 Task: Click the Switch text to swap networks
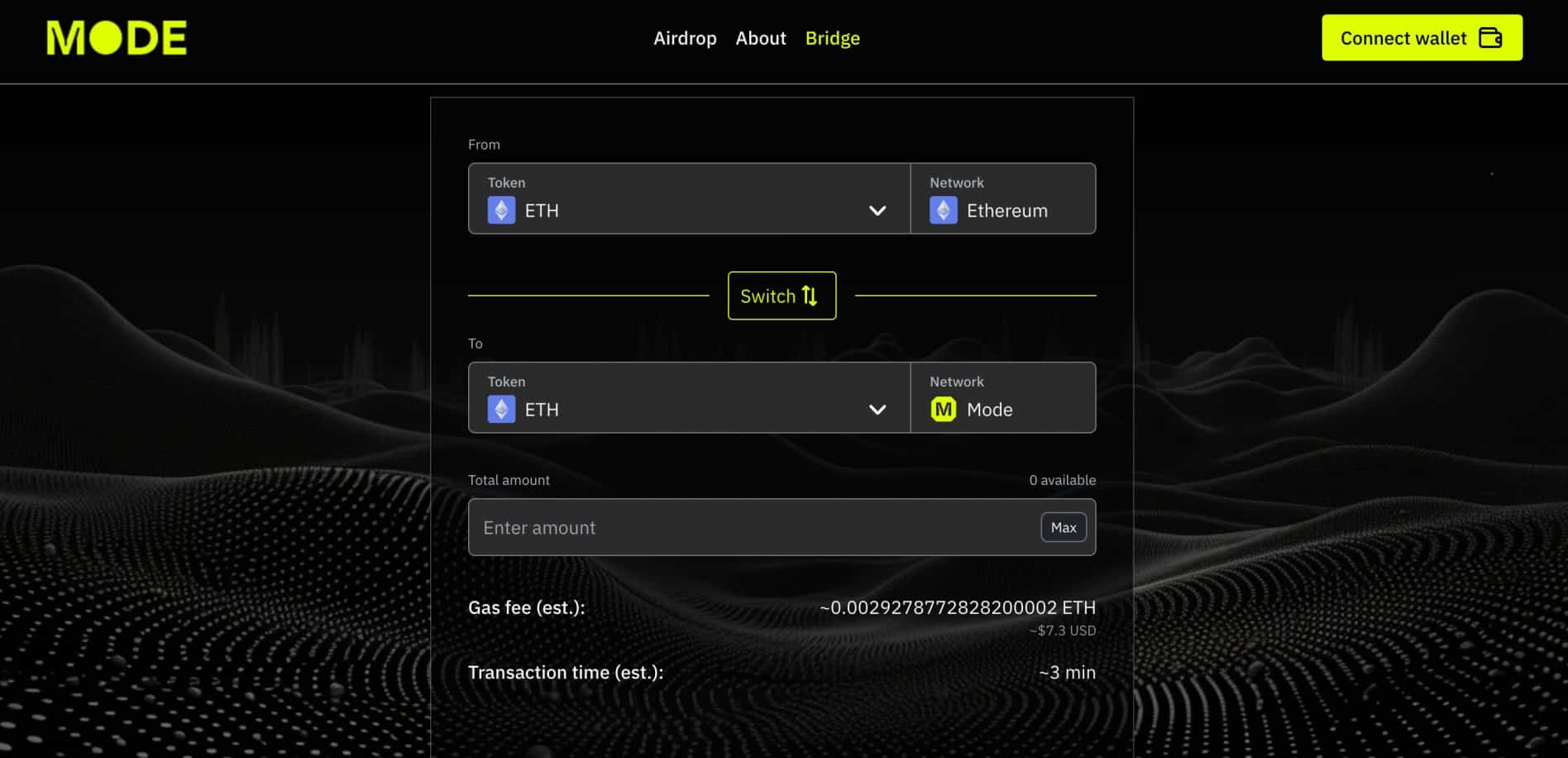click(767, 296)
